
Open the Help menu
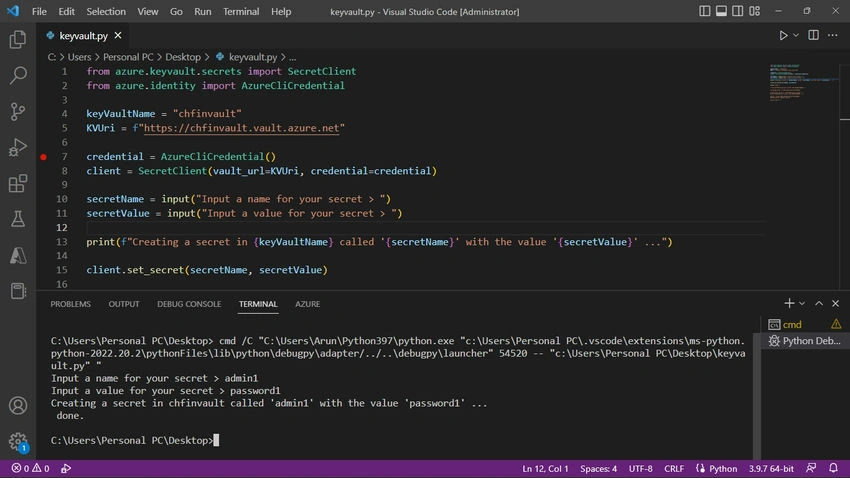pyautogui.click(x=281, y=11)
